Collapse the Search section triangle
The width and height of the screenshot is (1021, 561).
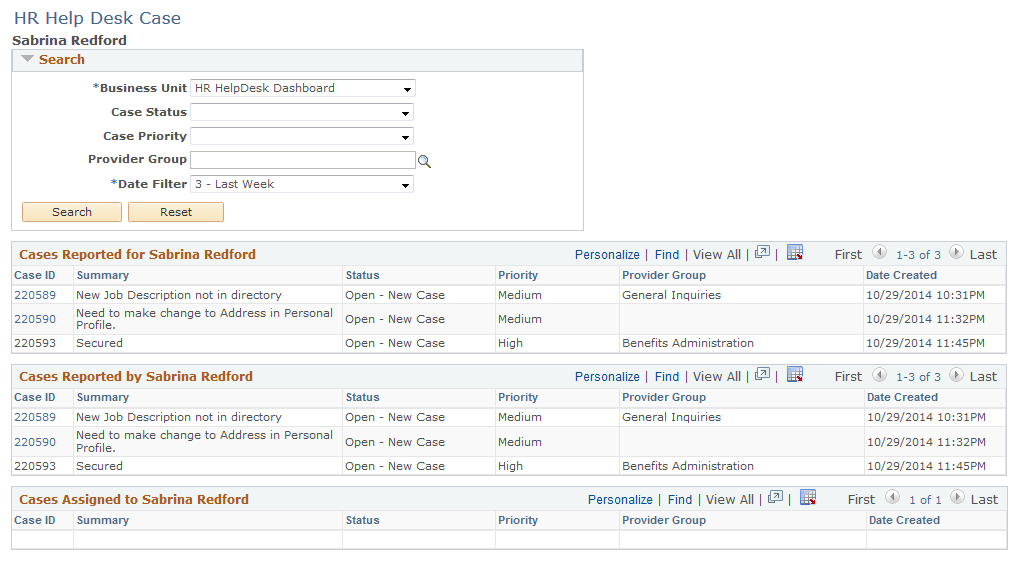point(27,59)
